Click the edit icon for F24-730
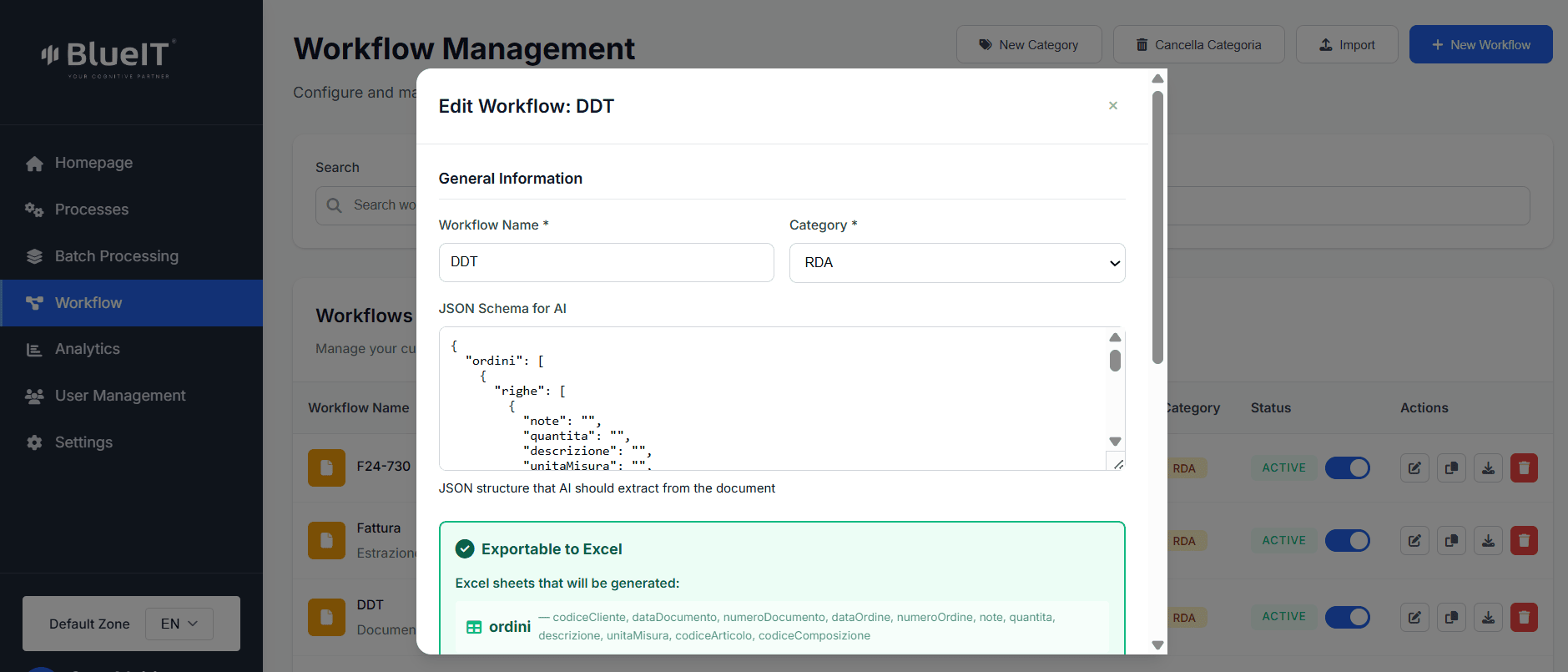 point(1414,468)
